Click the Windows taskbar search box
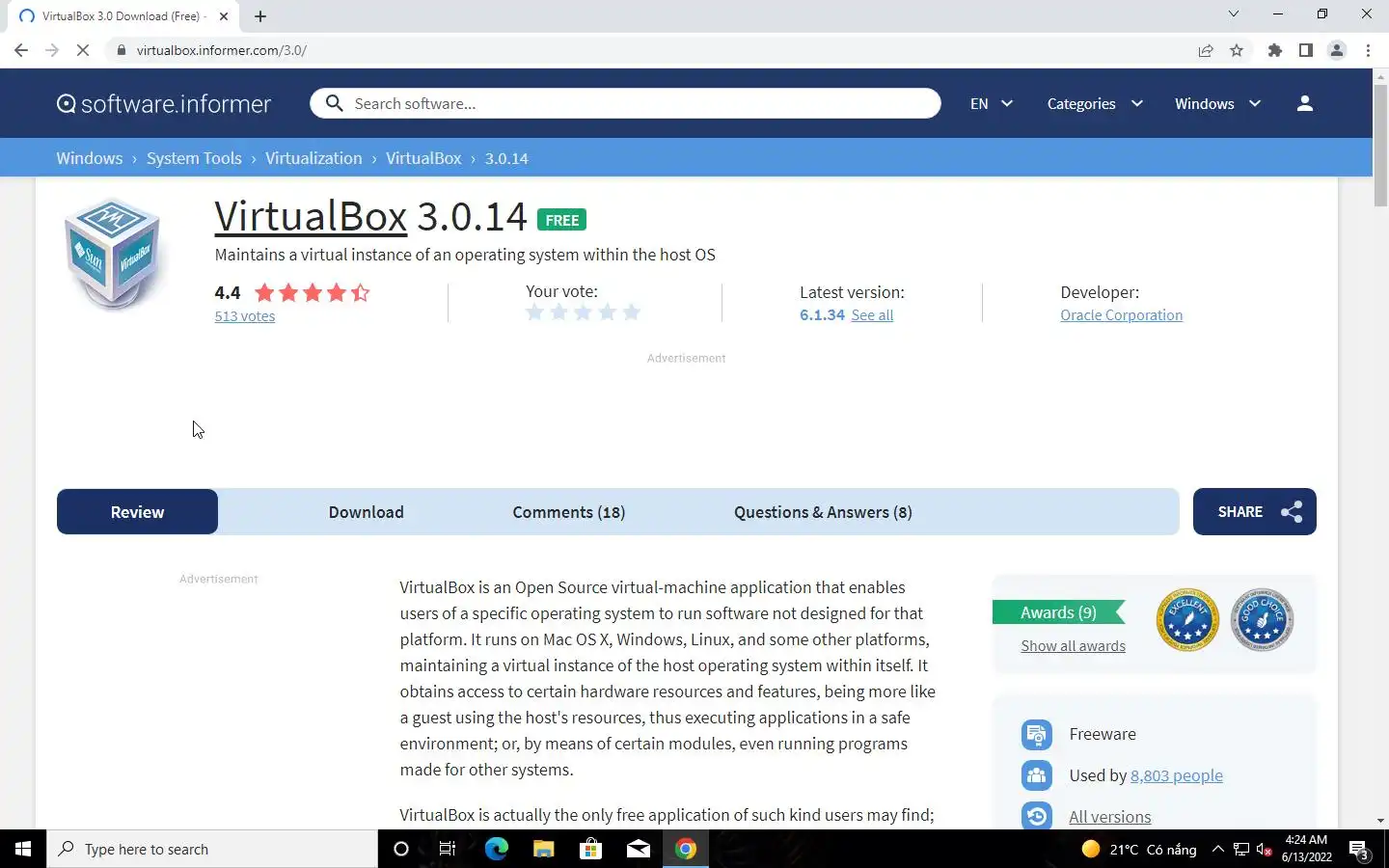Image resolution: width=1389 pixels, height=868 pixels. coord(212,849)
